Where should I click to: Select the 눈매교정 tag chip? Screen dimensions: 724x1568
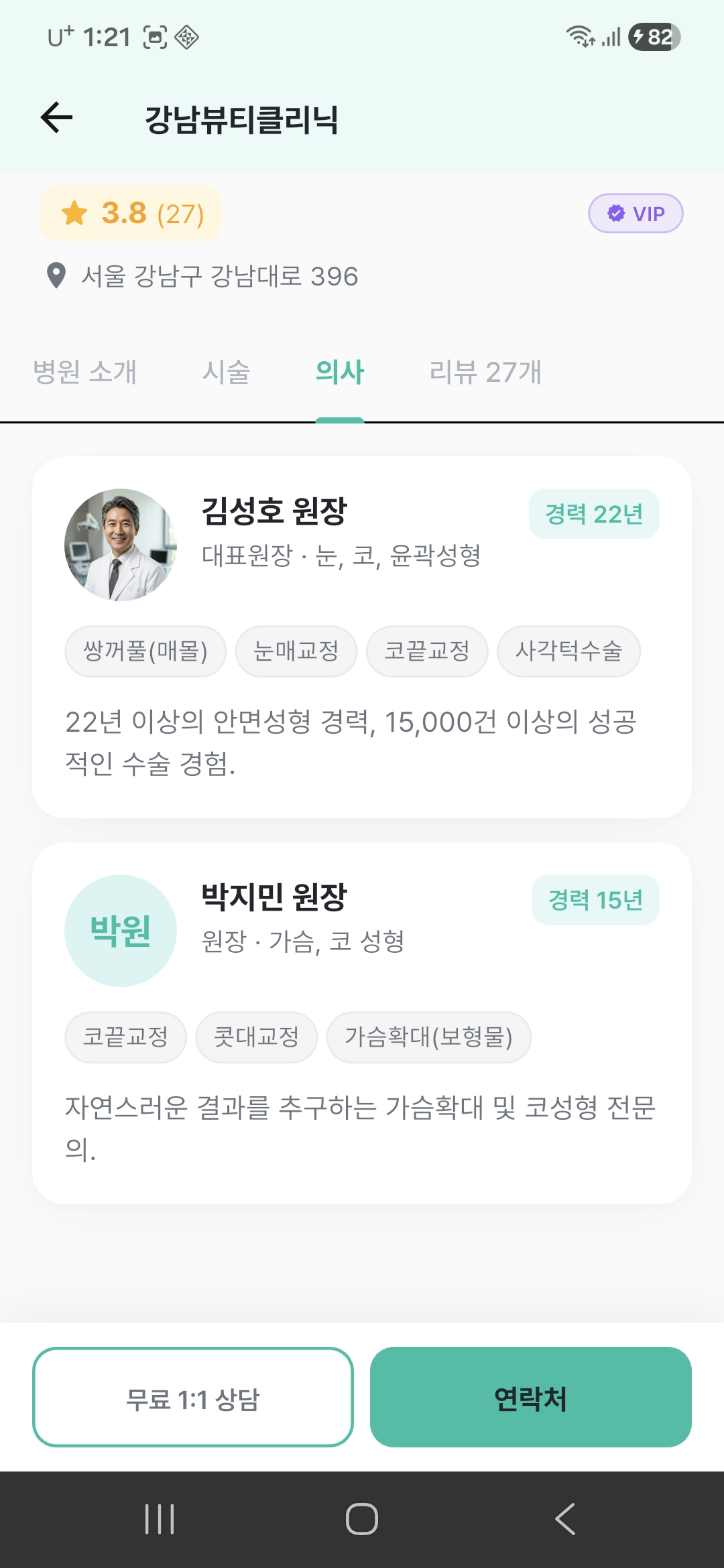click(296, 651)
